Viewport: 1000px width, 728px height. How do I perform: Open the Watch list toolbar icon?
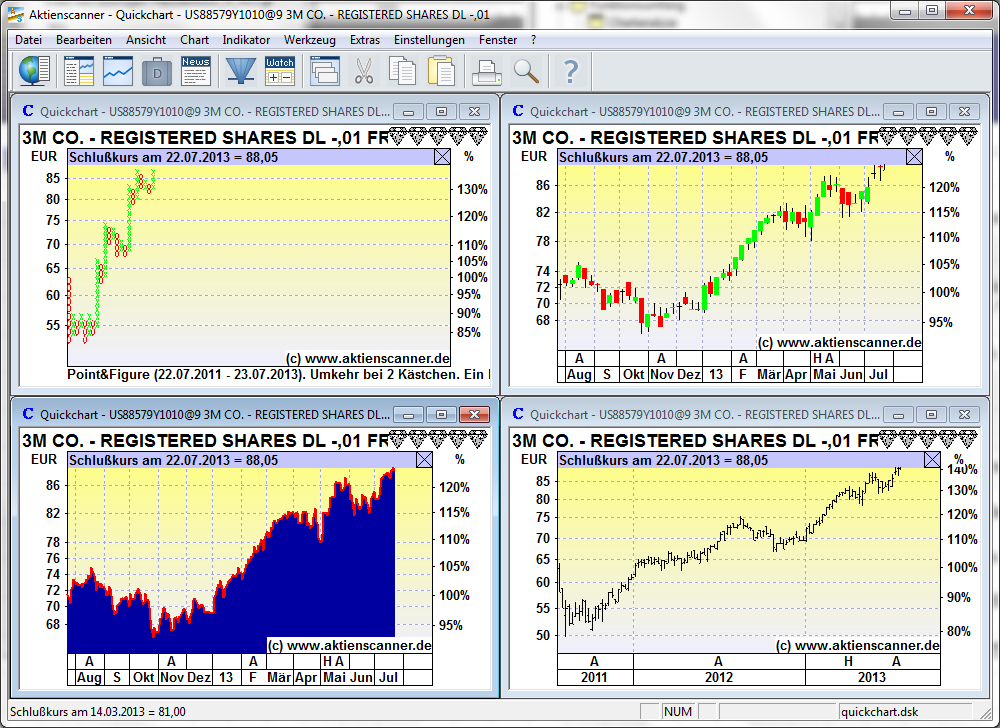click(280, 71)
